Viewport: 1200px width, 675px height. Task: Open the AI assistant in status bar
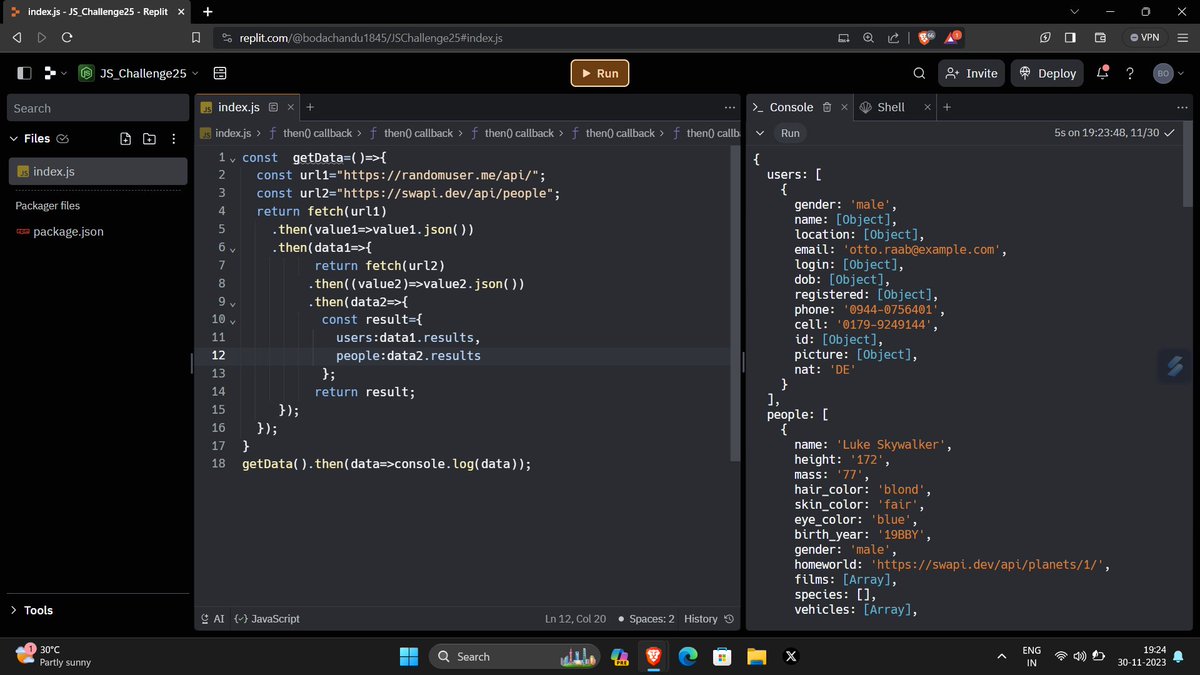click(213, 619)
